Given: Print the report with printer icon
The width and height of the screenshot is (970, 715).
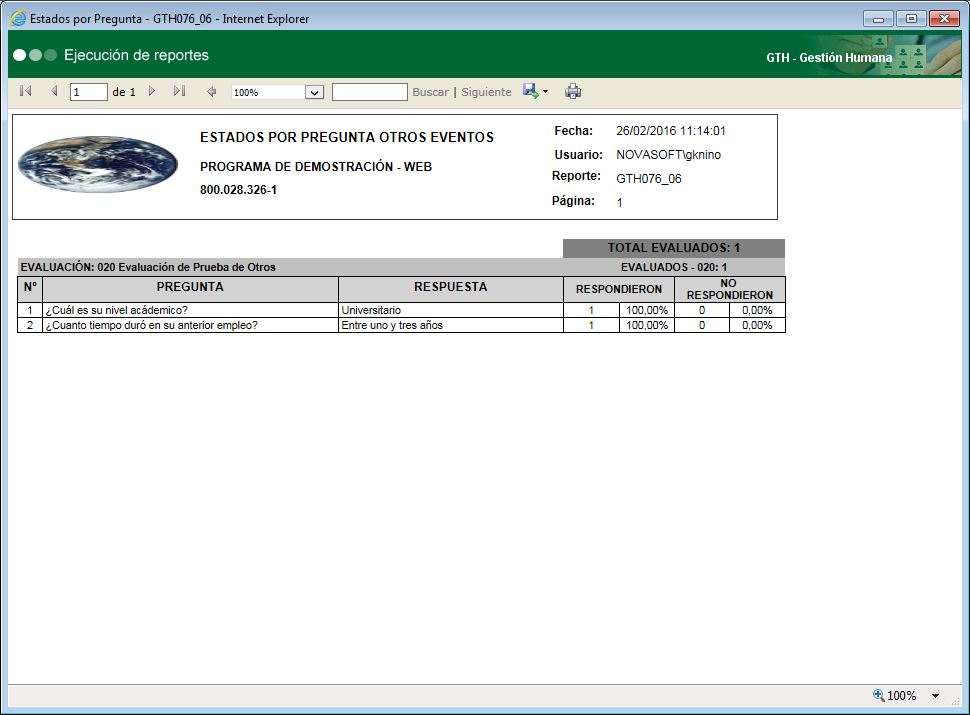Looking at the screenshot, I should [x=573, y=92].
